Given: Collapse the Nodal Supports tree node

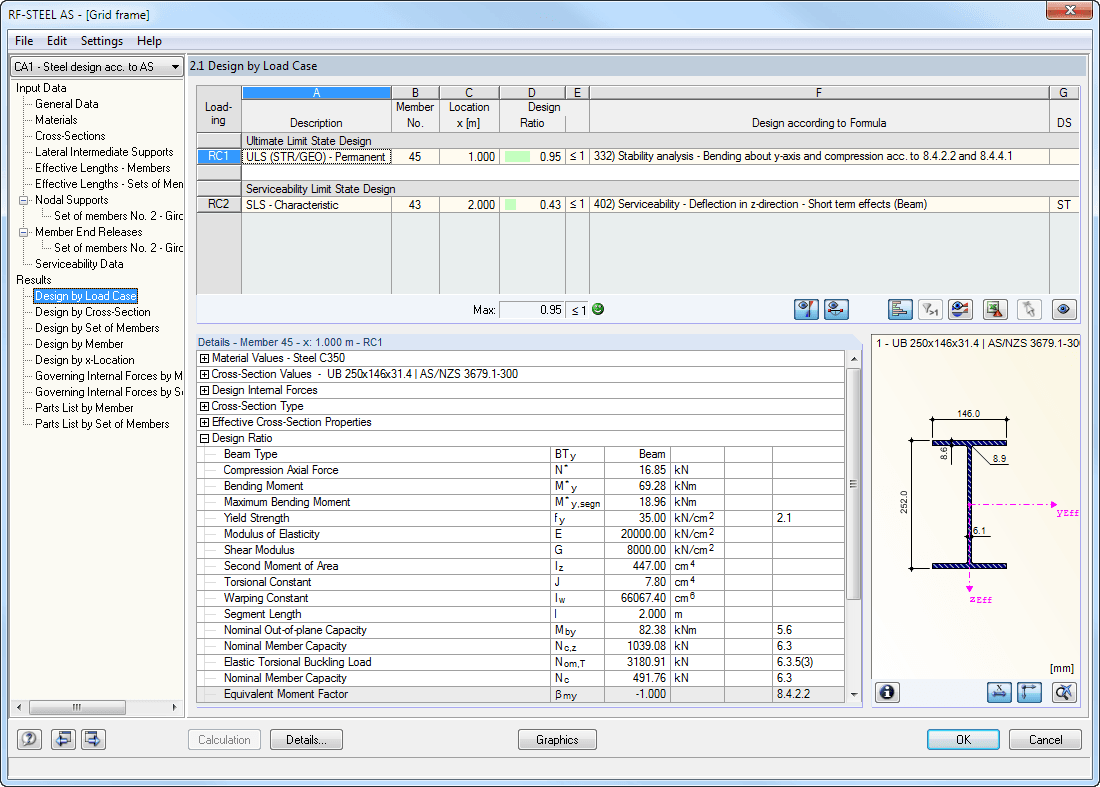Looking at the screenshot, I should (x=23, y=200).
